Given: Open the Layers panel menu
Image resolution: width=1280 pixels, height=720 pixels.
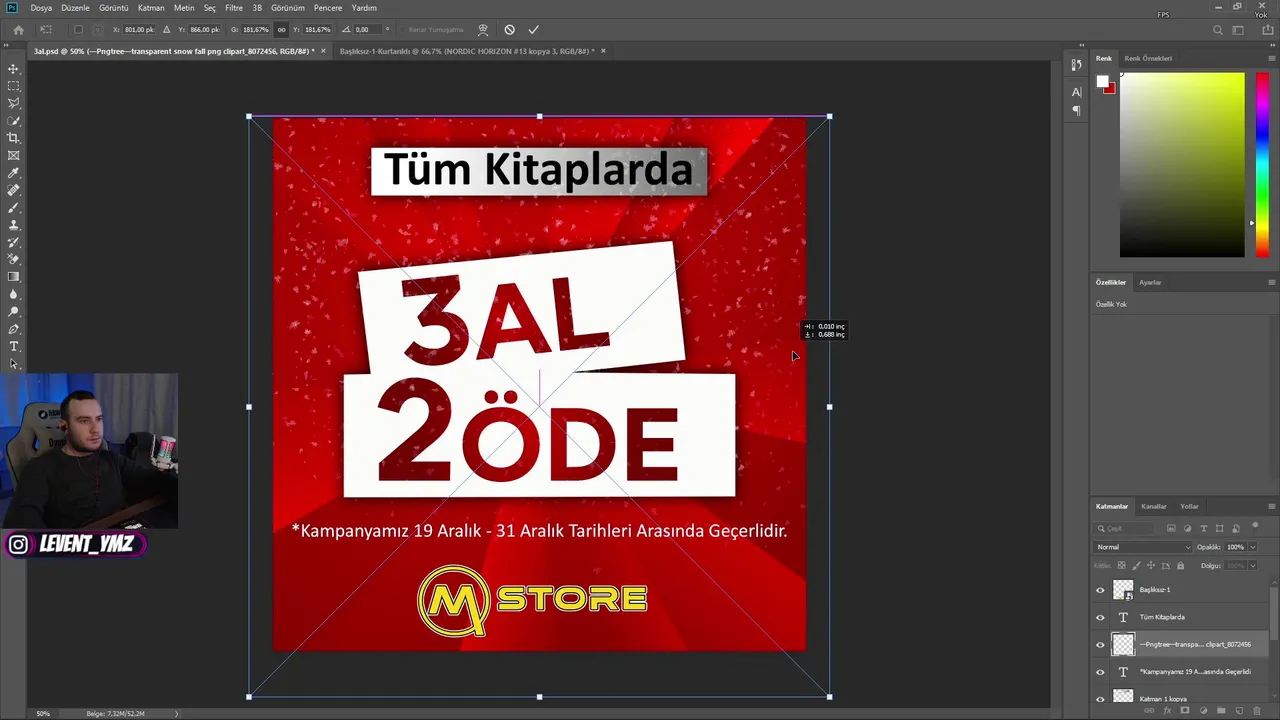Looking at the screenshot, I should click(1271, 506).
